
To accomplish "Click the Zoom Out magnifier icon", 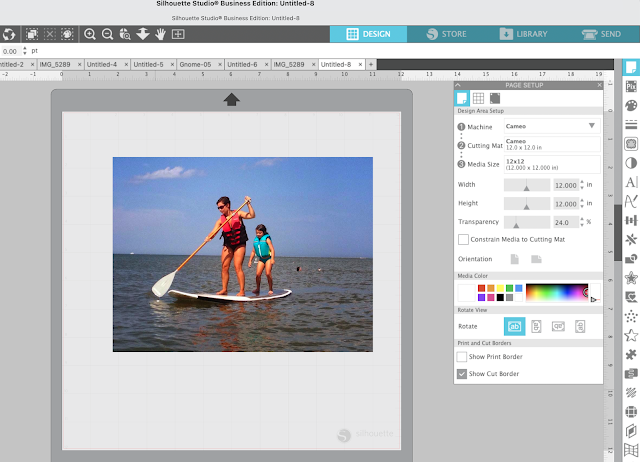I will pos(107,34).
